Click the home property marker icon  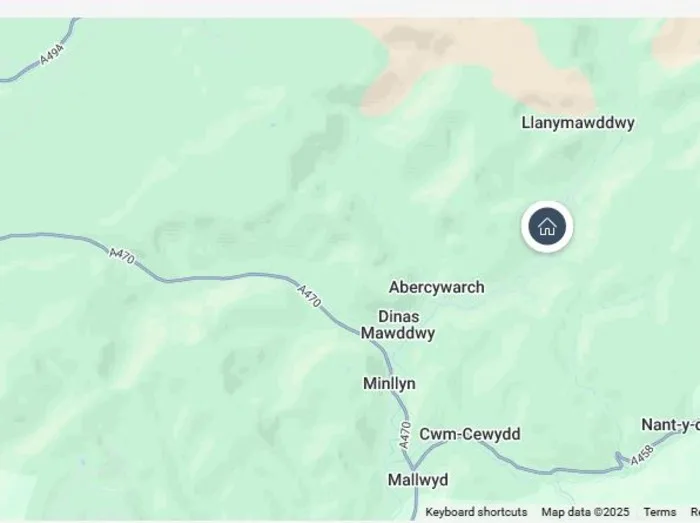[x=547, y=227]
